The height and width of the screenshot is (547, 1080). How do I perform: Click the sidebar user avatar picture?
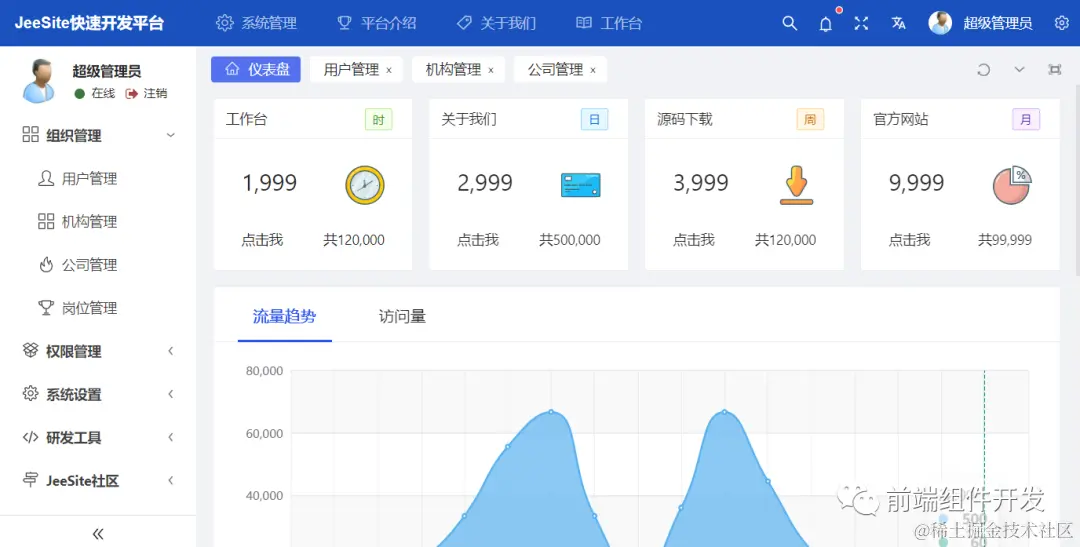tap(39, 81)
